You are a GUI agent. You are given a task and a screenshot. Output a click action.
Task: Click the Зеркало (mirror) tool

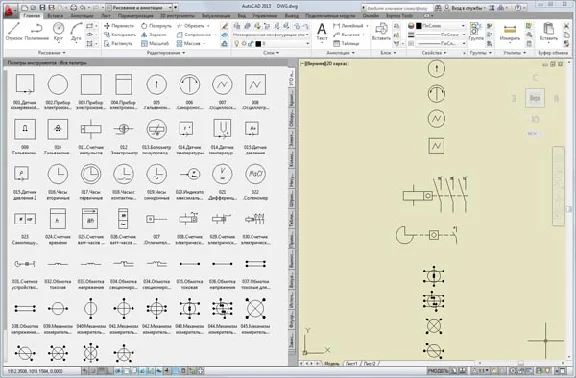click(x=154, y=35)
